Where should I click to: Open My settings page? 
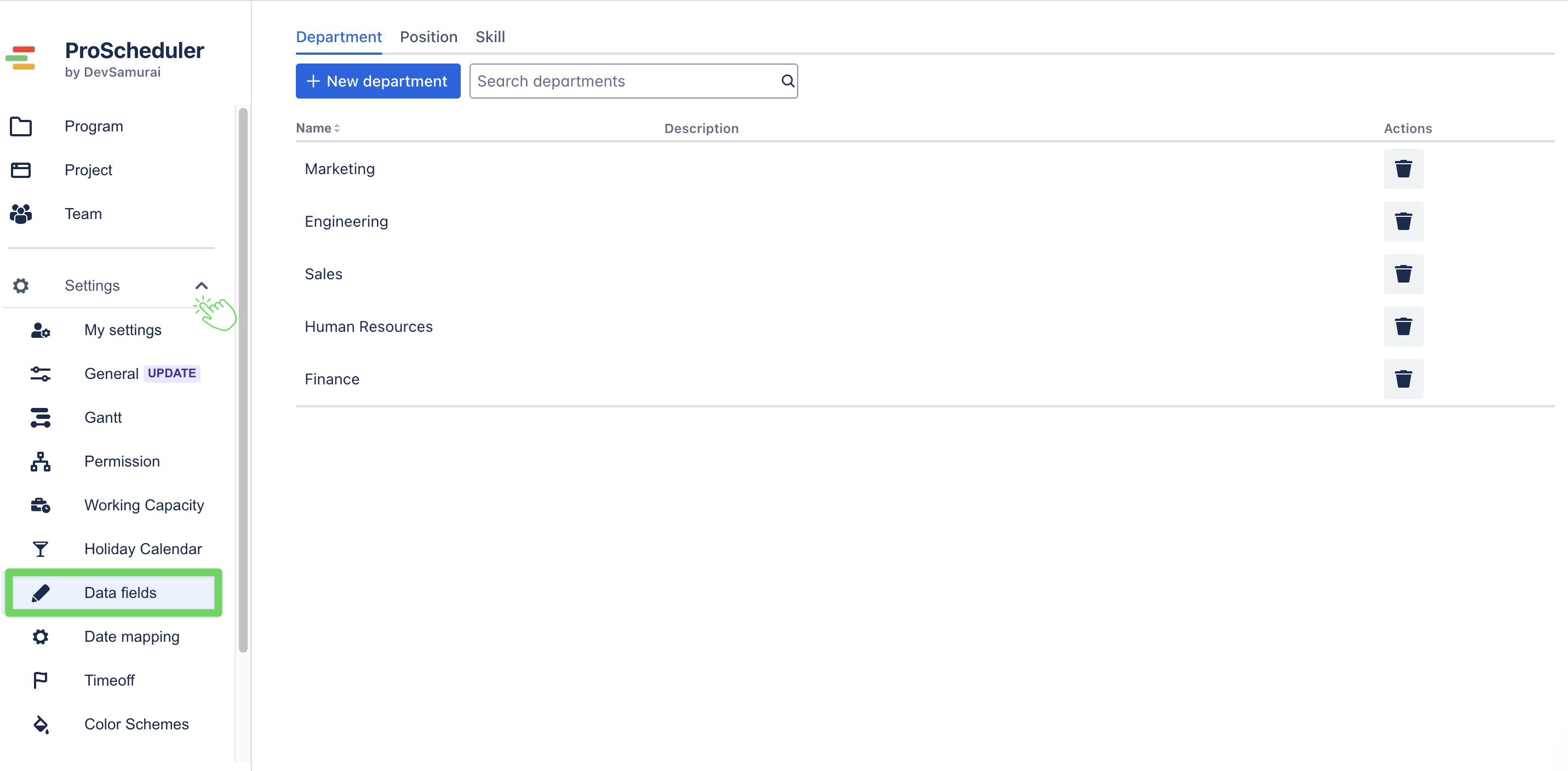[x=122, y=330]
